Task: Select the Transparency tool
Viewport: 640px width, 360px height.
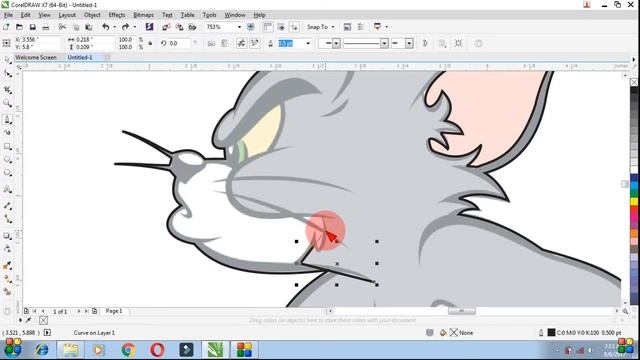Action: (x=7, y=249)
